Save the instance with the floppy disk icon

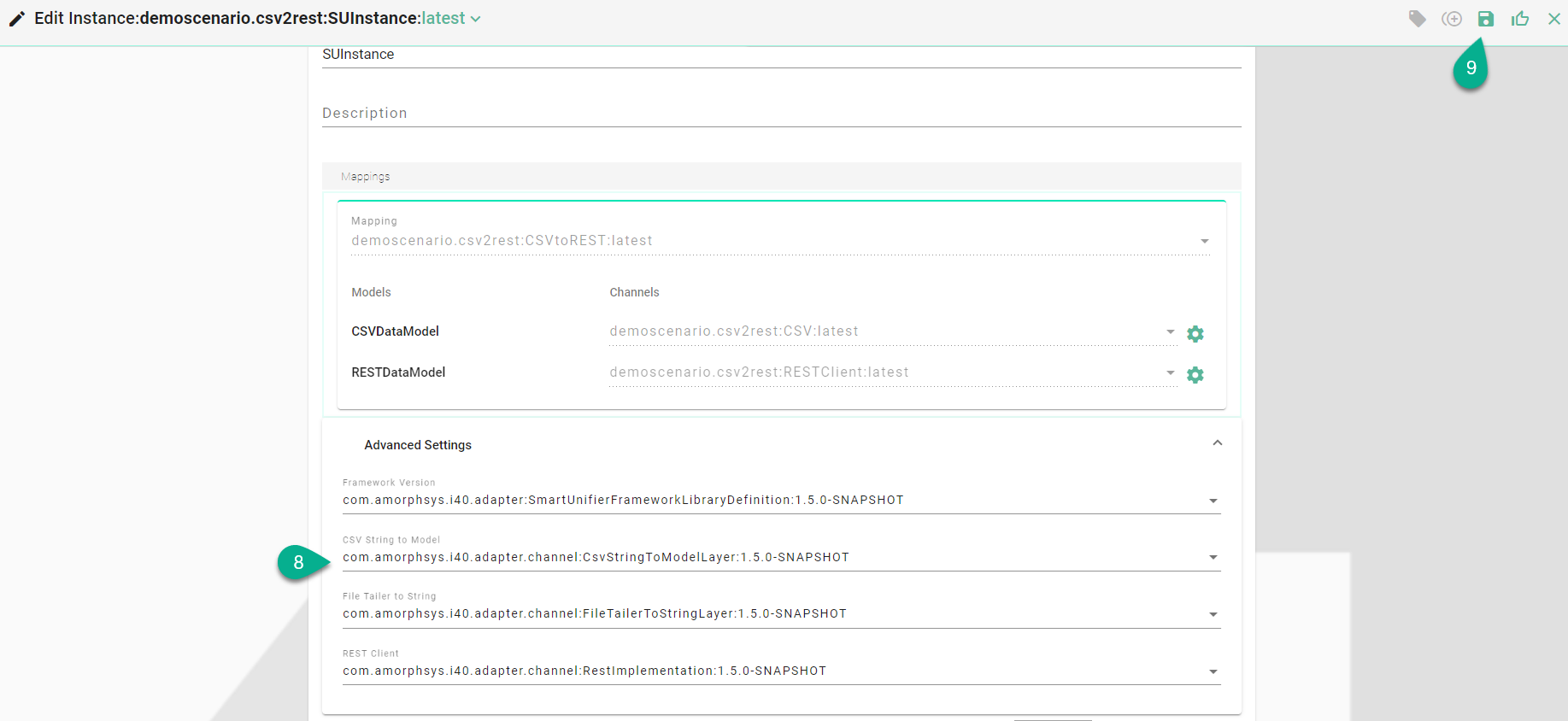(1486, 19)
